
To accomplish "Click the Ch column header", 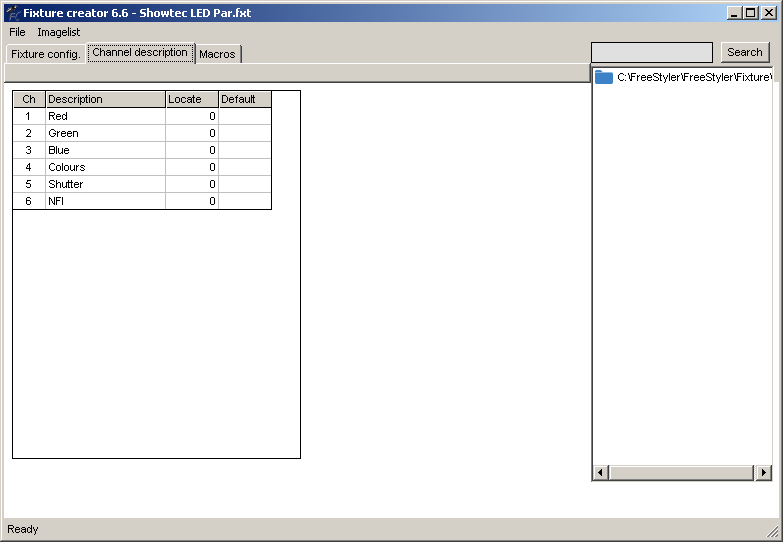I will coord(29,99).
